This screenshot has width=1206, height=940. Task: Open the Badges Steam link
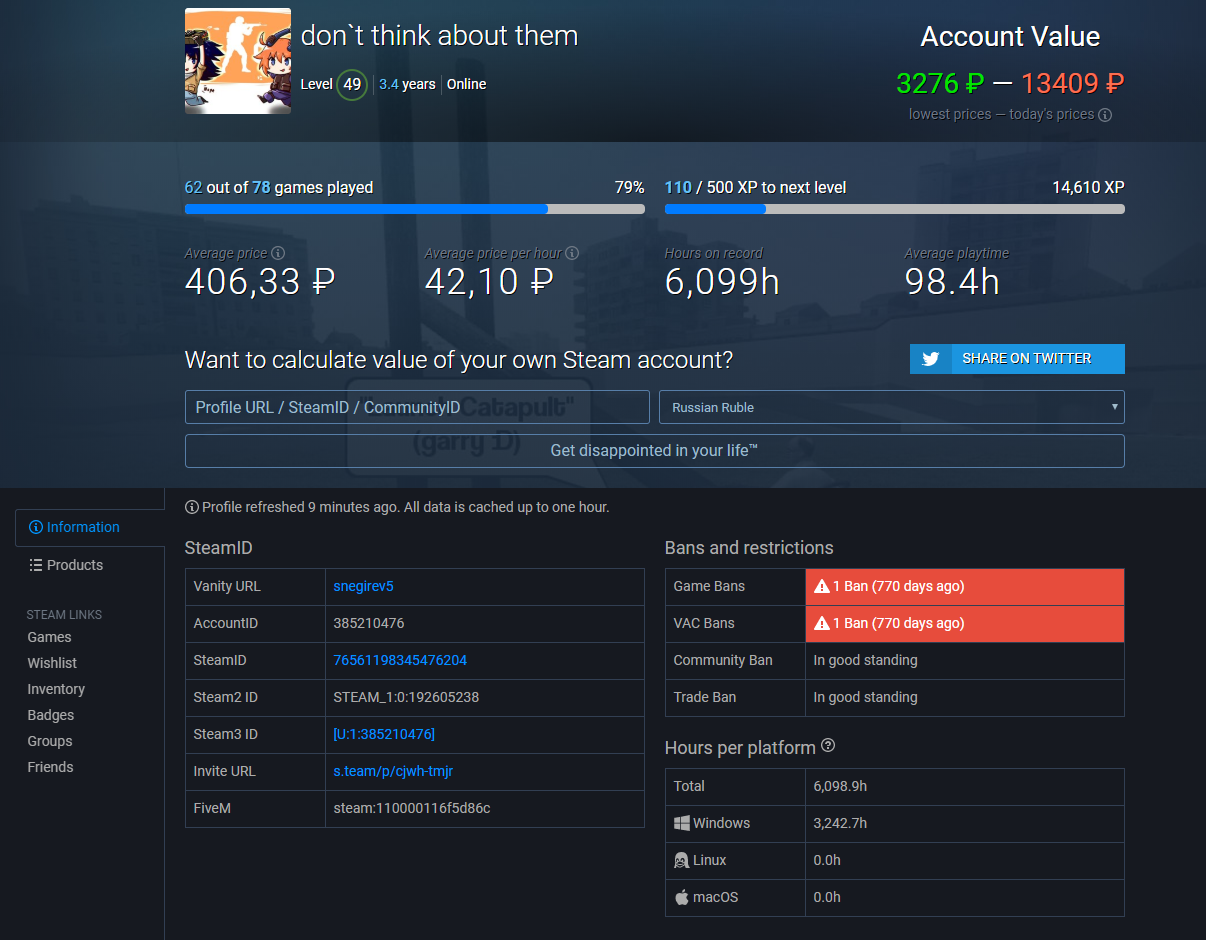tap(51, 715)
